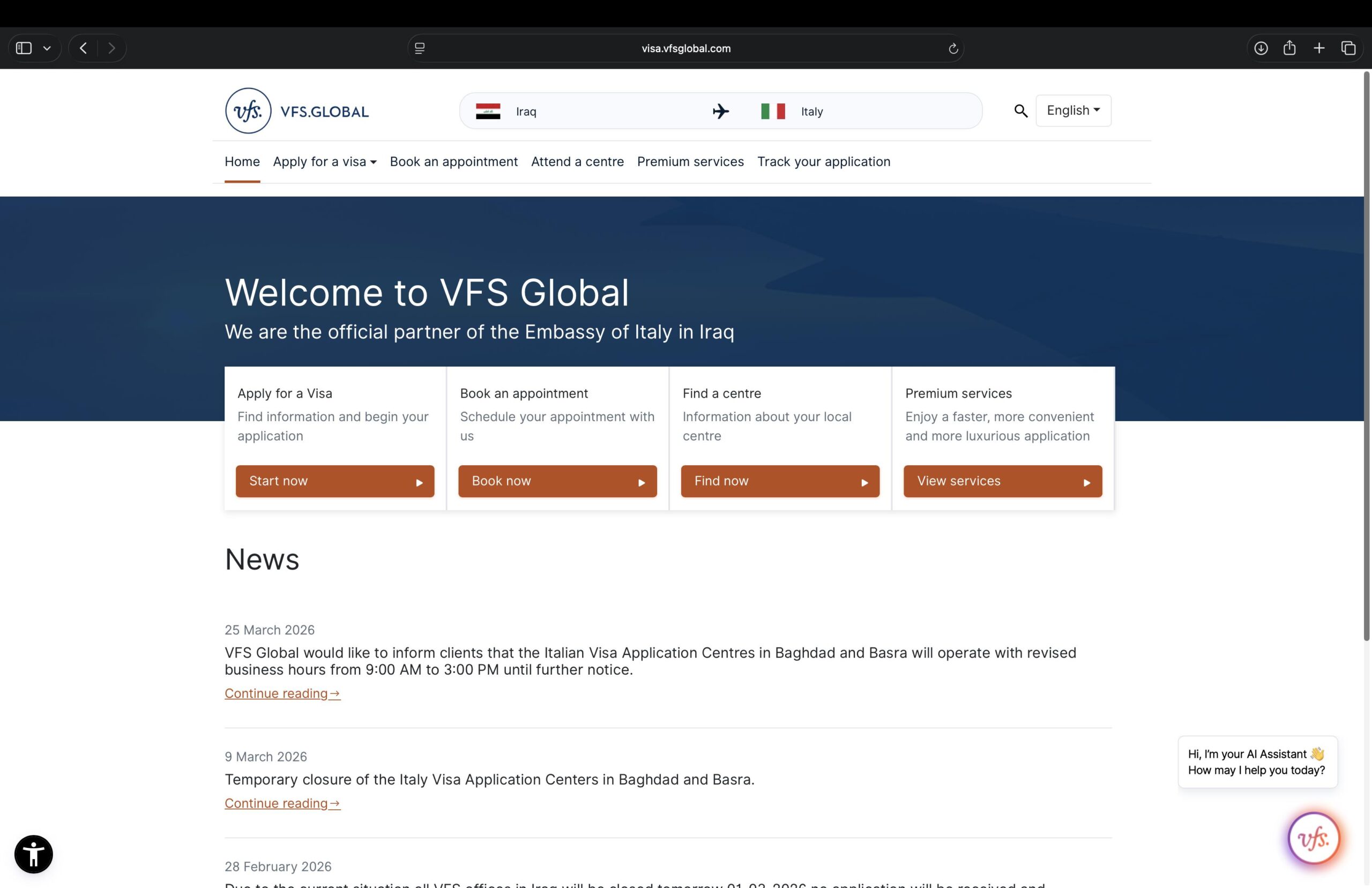The height and width of the screenshot is (888, 1372).
Task: Open Attend a centre nav item
Action: [x=577, y=161]
